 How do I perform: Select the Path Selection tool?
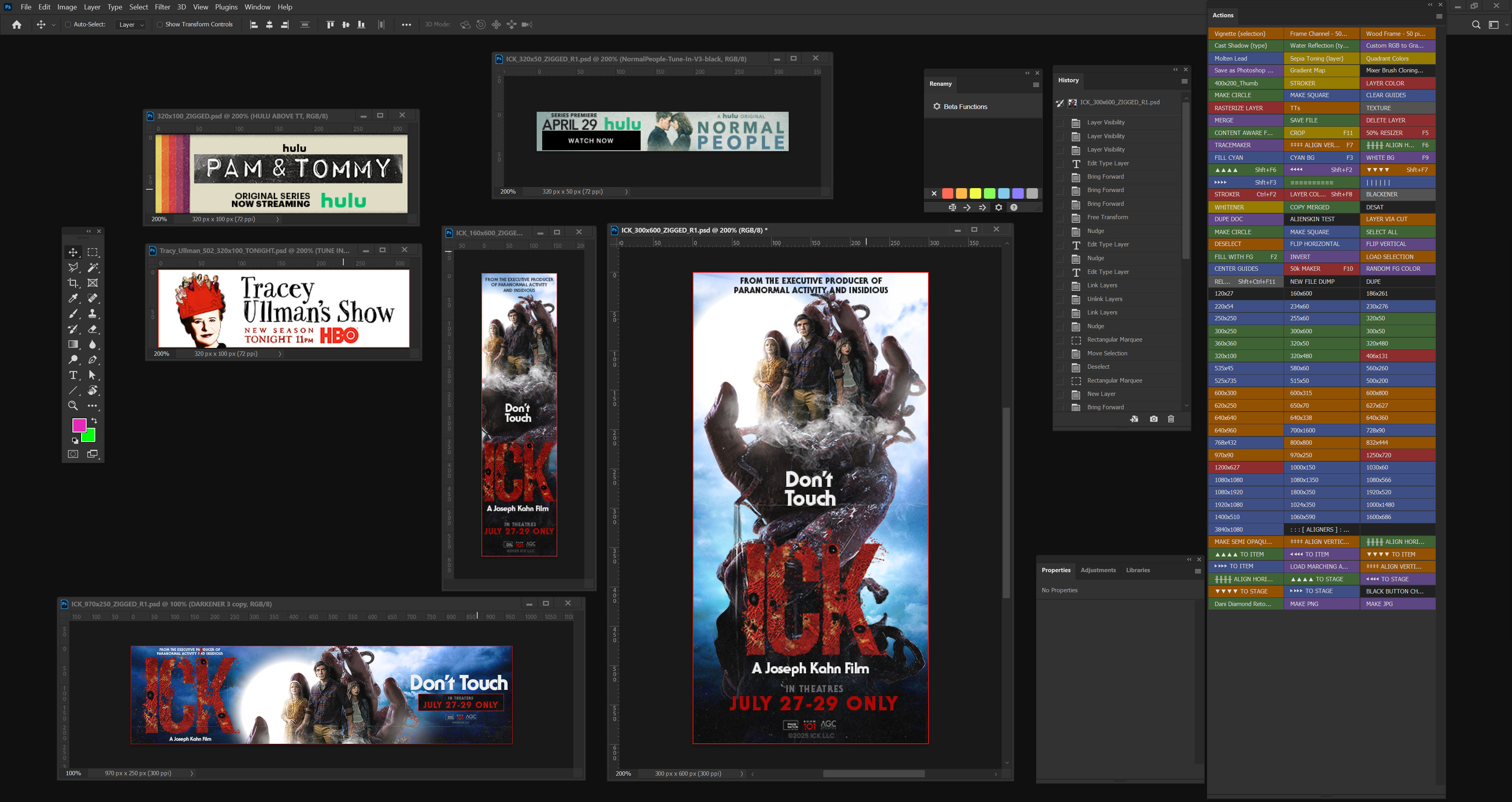click(93, 375)
